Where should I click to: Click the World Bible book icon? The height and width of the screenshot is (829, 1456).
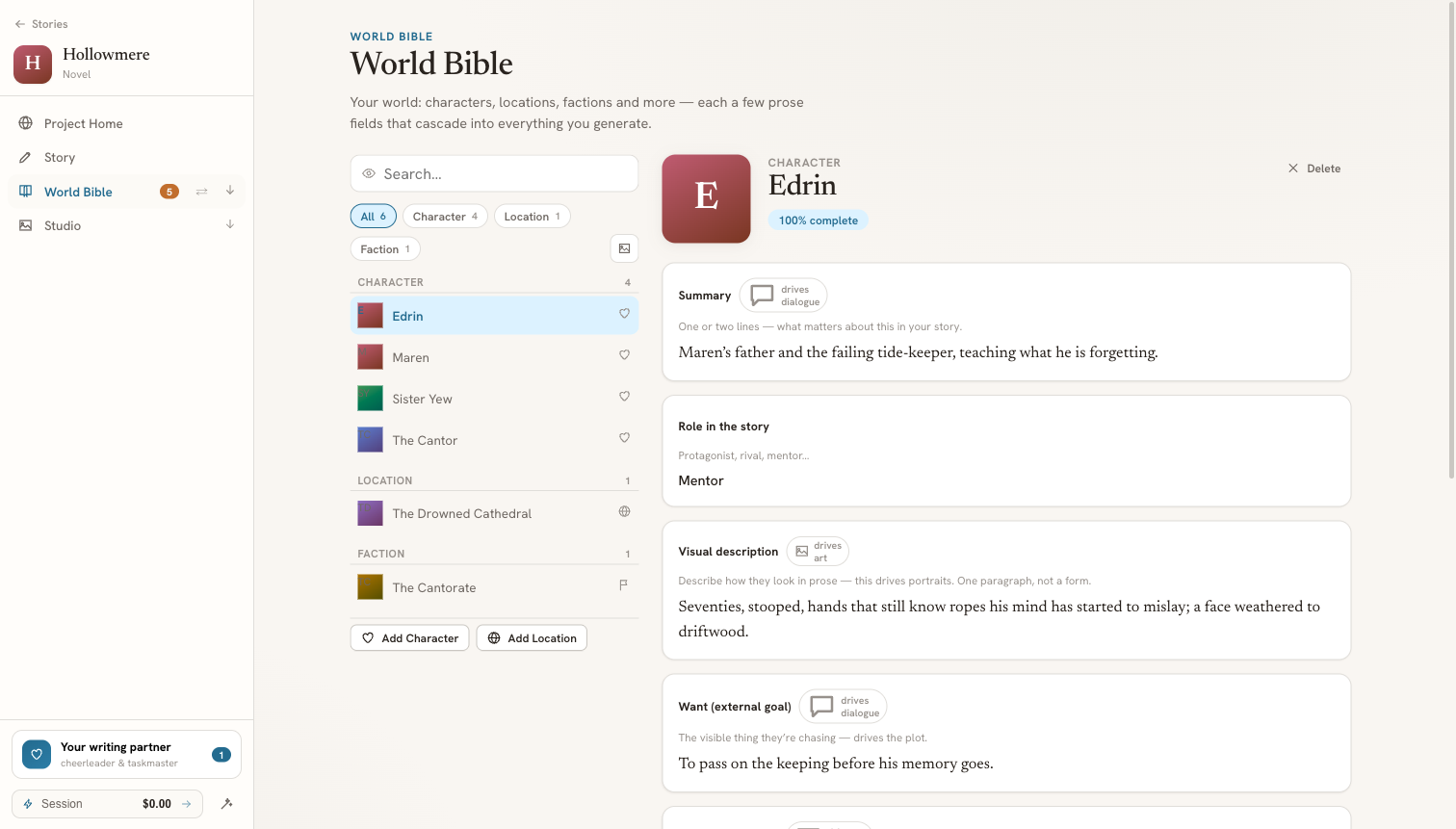(x=26, y=192)
